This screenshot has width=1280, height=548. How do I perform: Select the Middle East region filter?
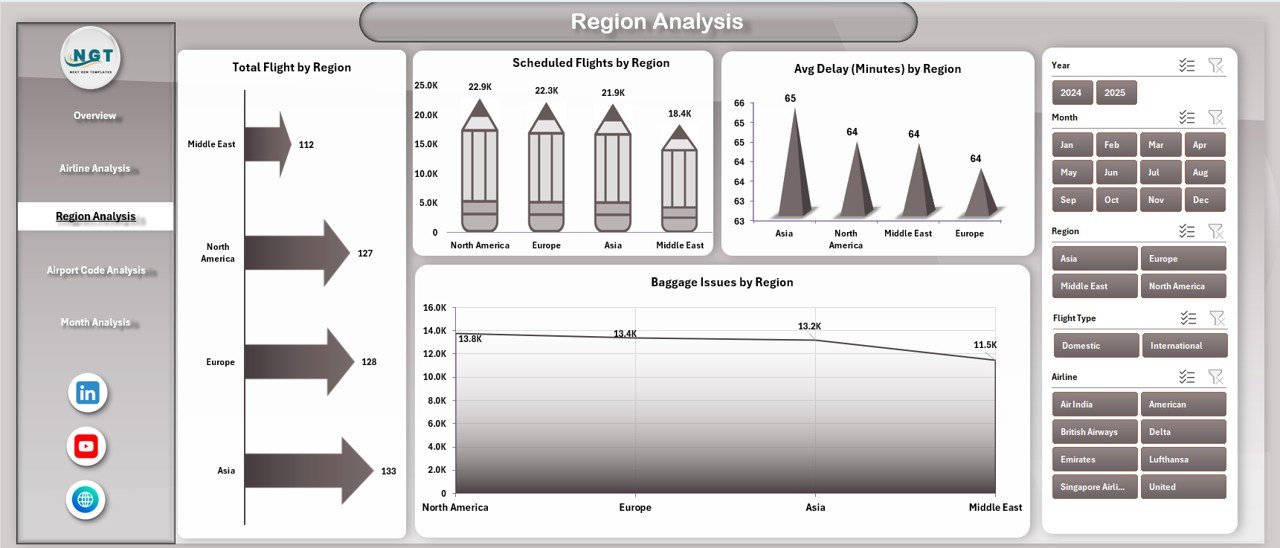tap(1094, 286)
